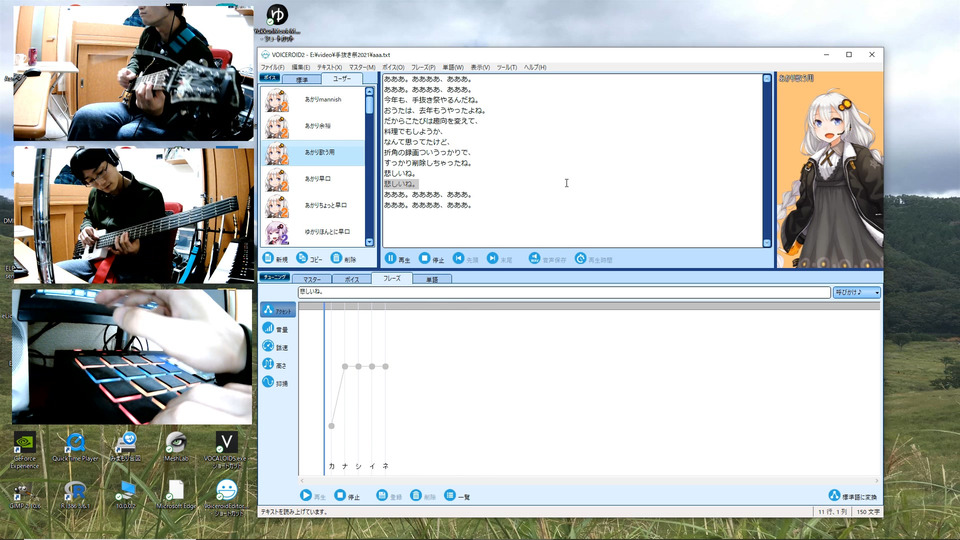Open the QuickTime Player desktop shortcut
The height and width of the screenshot is (540, 960).
pyautogui.click(x=75, y=448)
